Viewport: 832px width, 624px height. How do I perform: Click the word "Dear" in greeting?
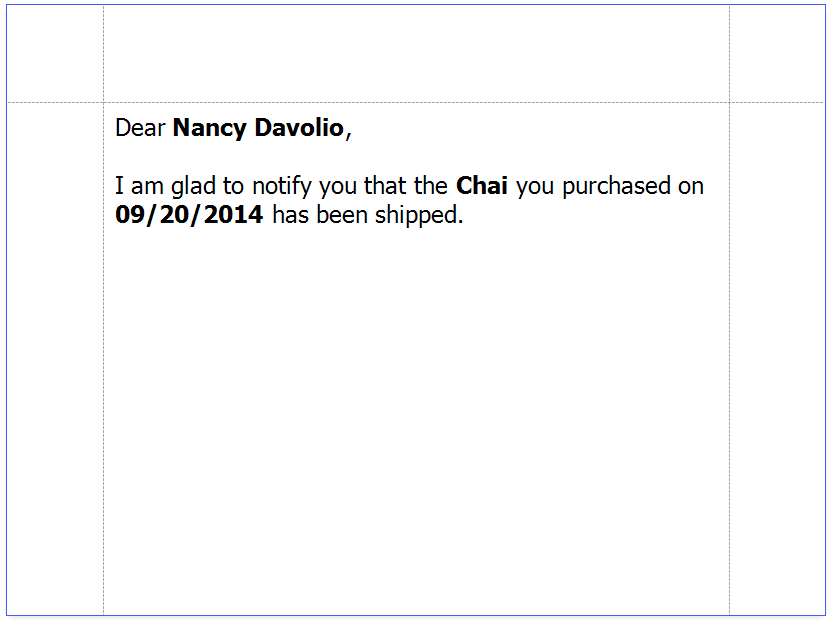click(x=140, y=128)
